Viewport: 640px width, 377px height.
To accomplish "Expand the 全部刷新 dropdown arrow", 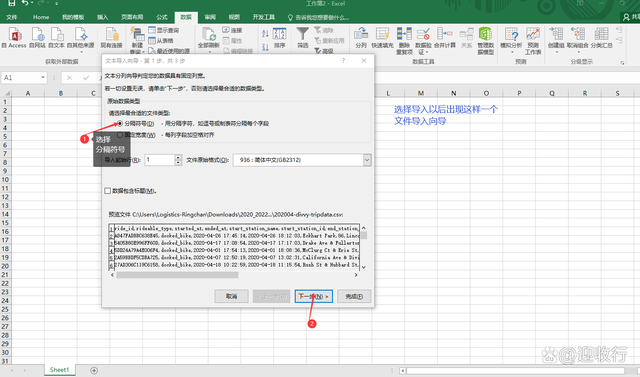I will click(209, 51).
